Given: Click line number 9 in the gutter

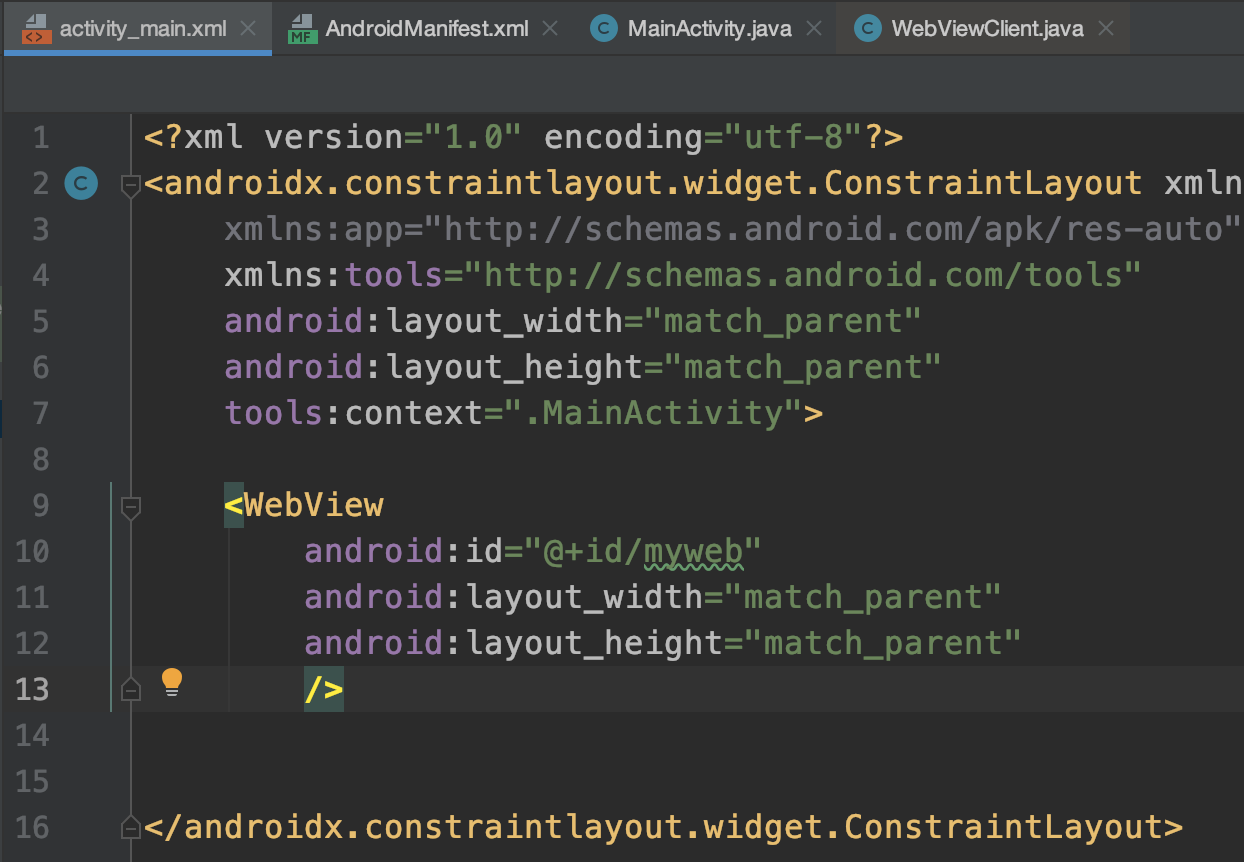Looking at the screenshot, I should click(40, 505).
